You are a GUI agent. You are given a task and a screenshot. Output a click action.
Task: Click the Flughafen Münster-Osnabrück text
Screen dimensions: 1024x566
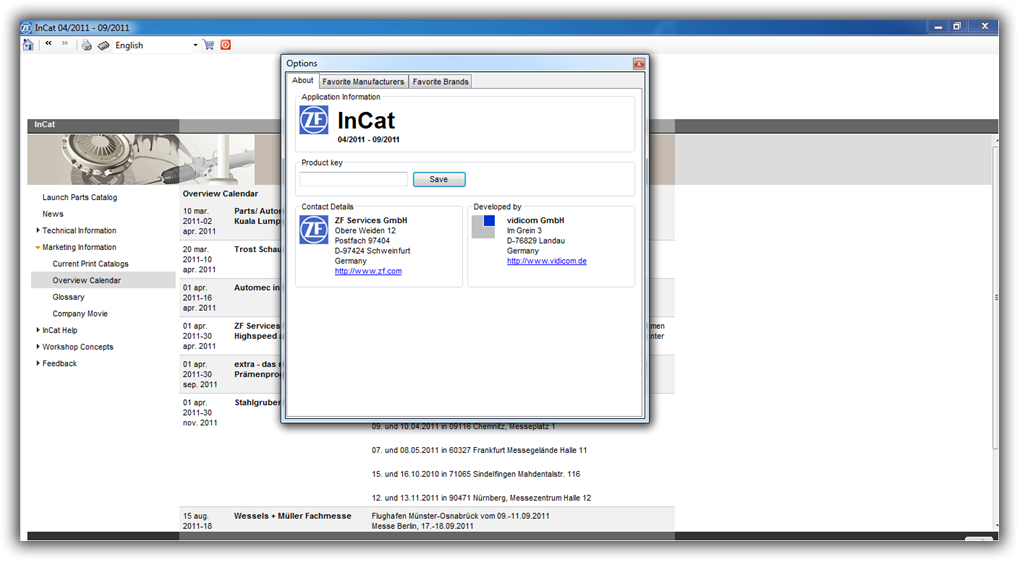pos(460,516)
